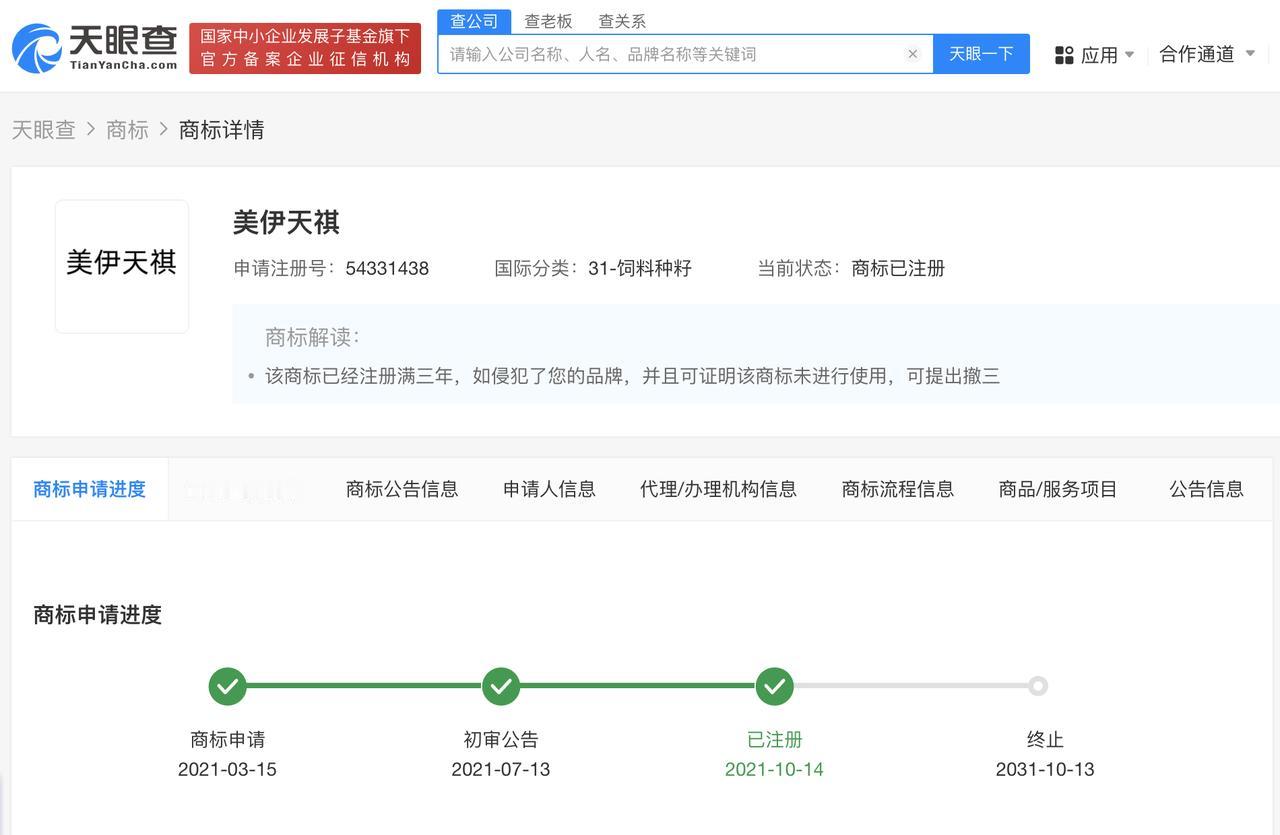Clear the search box with X icon
Viewport: 1280px width, 835px height.
tap(912, 54)
